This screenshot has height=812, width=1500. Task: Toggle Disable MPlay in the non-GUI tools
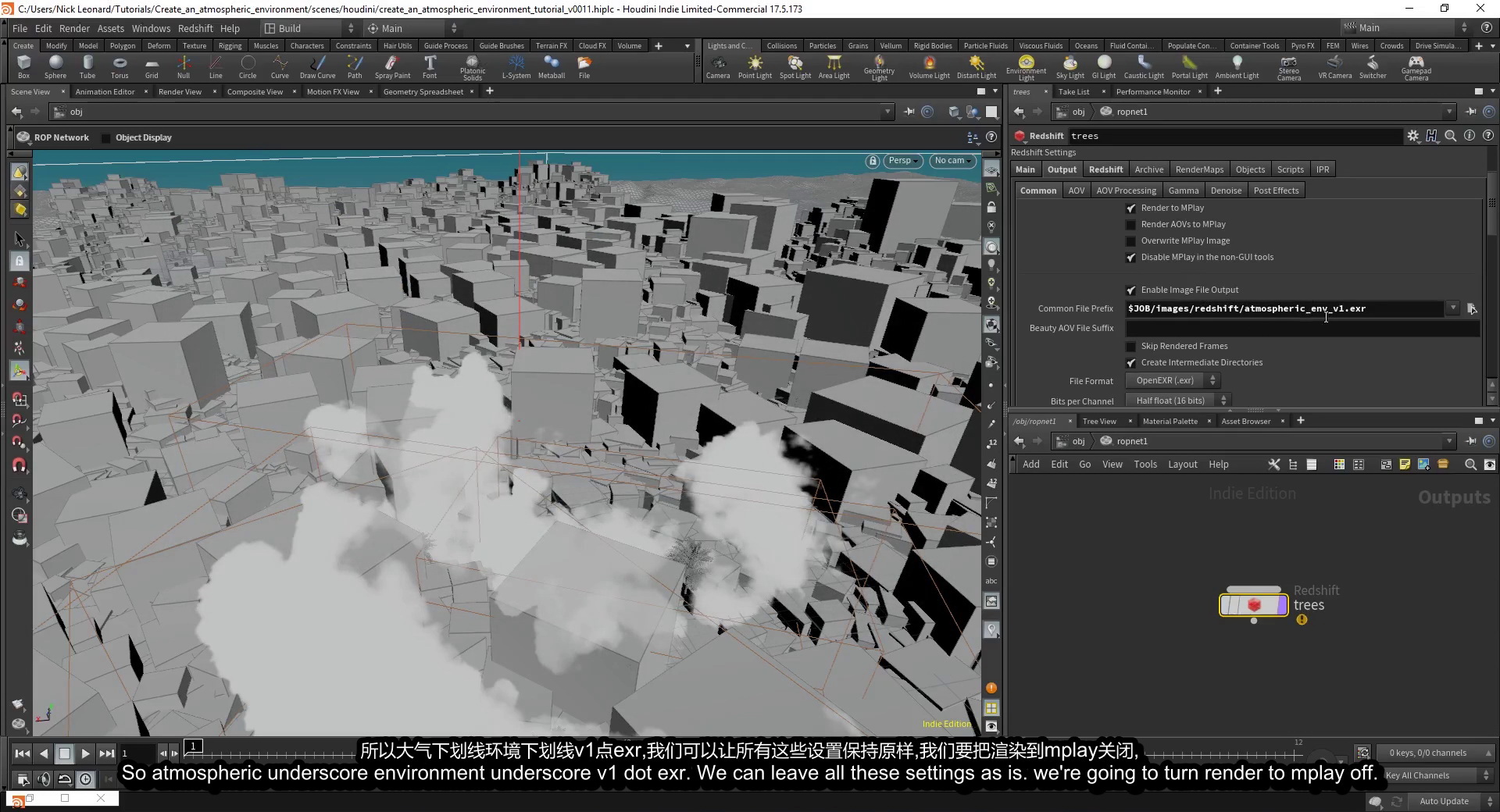tap(1130, 257)
